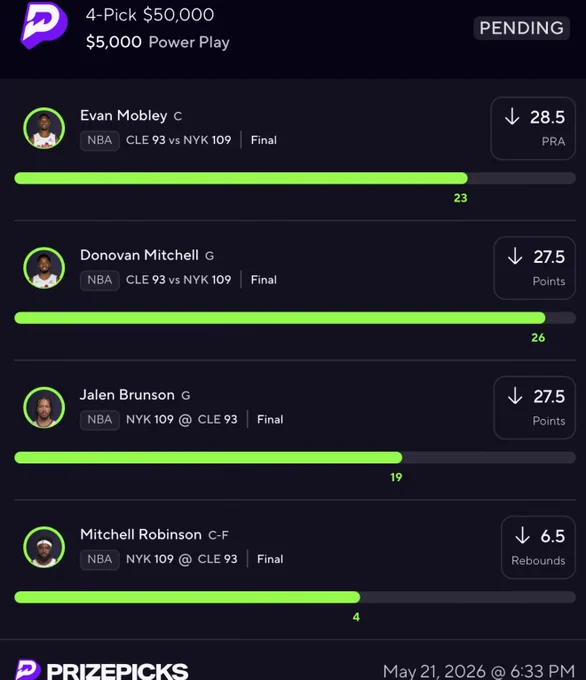This screenshot has width=586, height=680.
Task: Click the PrizePicks wordmark logo at bottom
Action: pyautogui.click(x=101, y=670)
